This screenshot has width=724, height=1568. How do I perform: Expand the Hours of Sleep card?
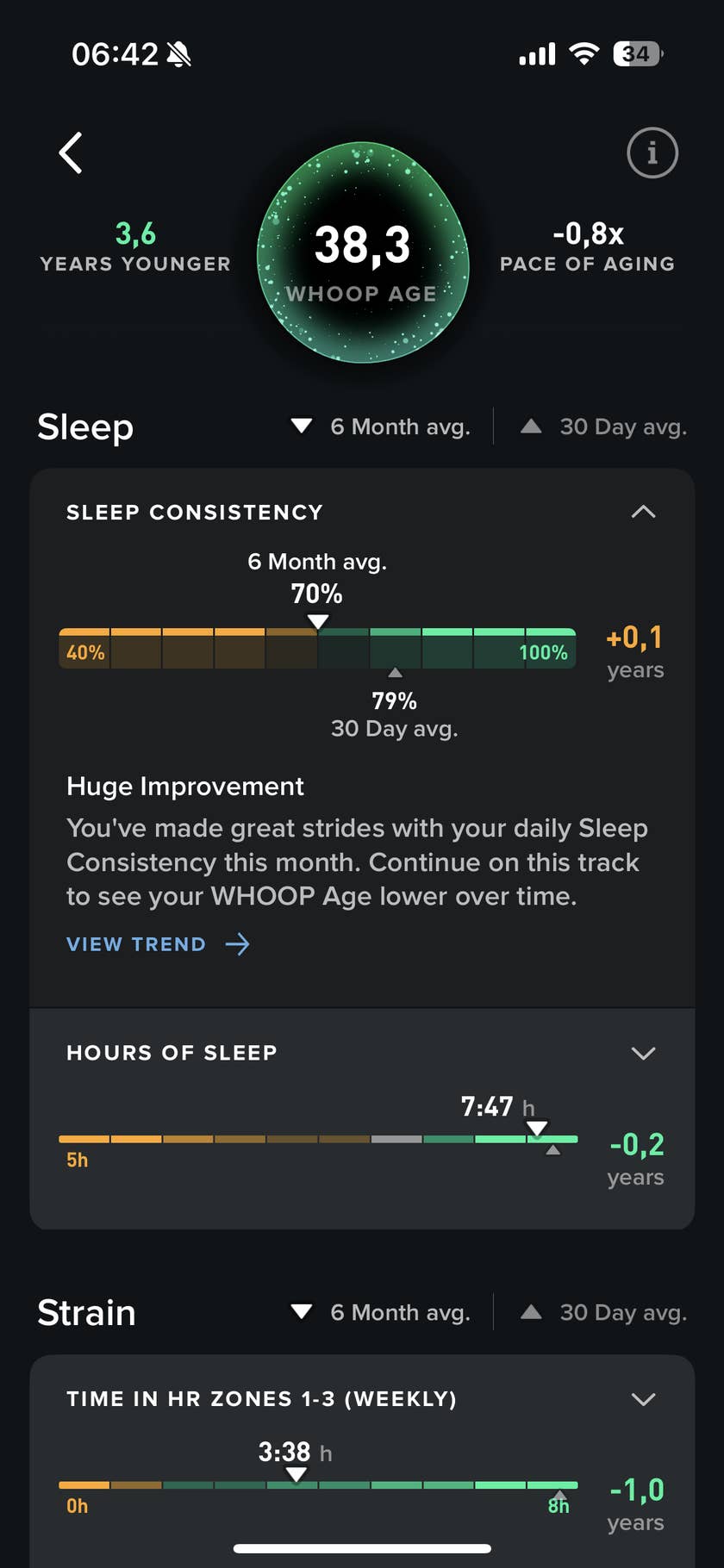643,1053
